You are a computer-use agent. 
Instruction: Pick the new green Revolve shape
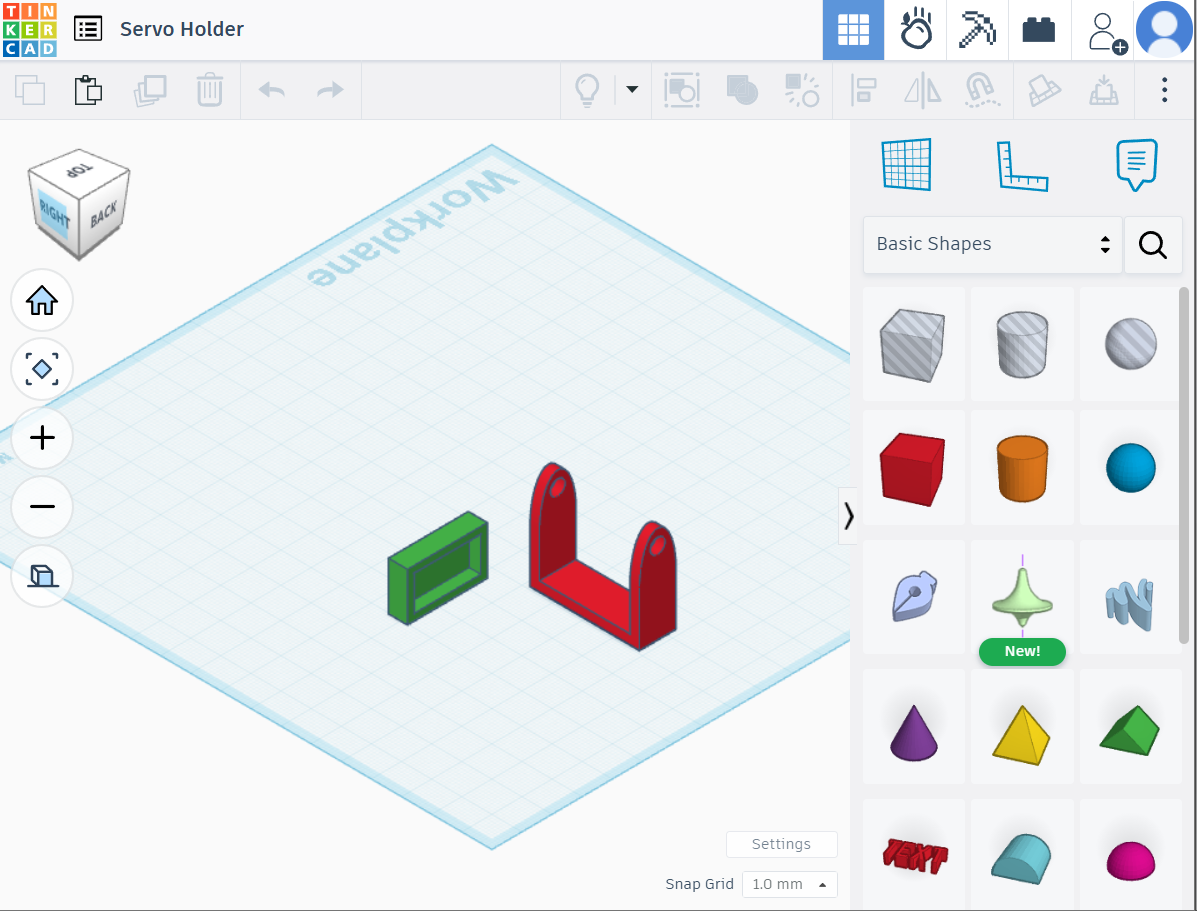pyautogui.click(x=1022, y=597)
